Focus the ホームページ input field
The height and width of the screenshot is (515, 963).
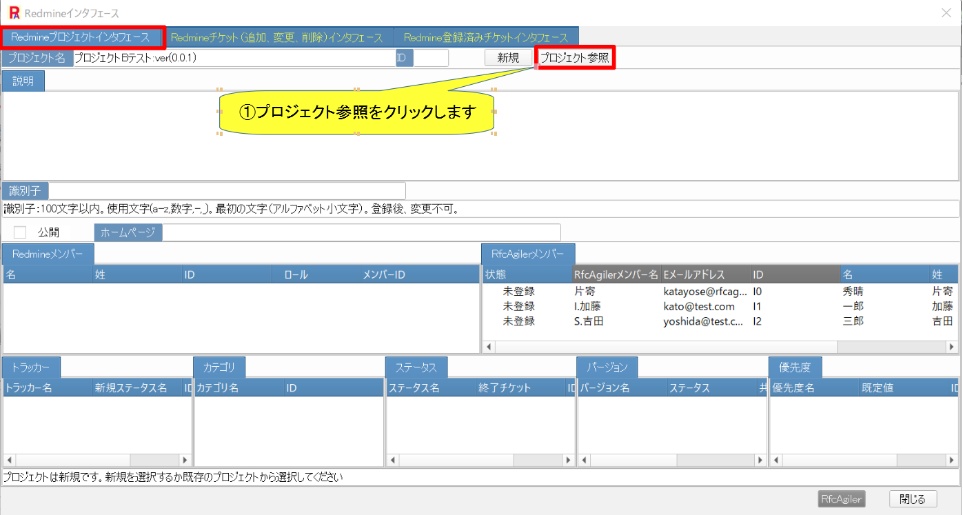click(x=361, y=232)
